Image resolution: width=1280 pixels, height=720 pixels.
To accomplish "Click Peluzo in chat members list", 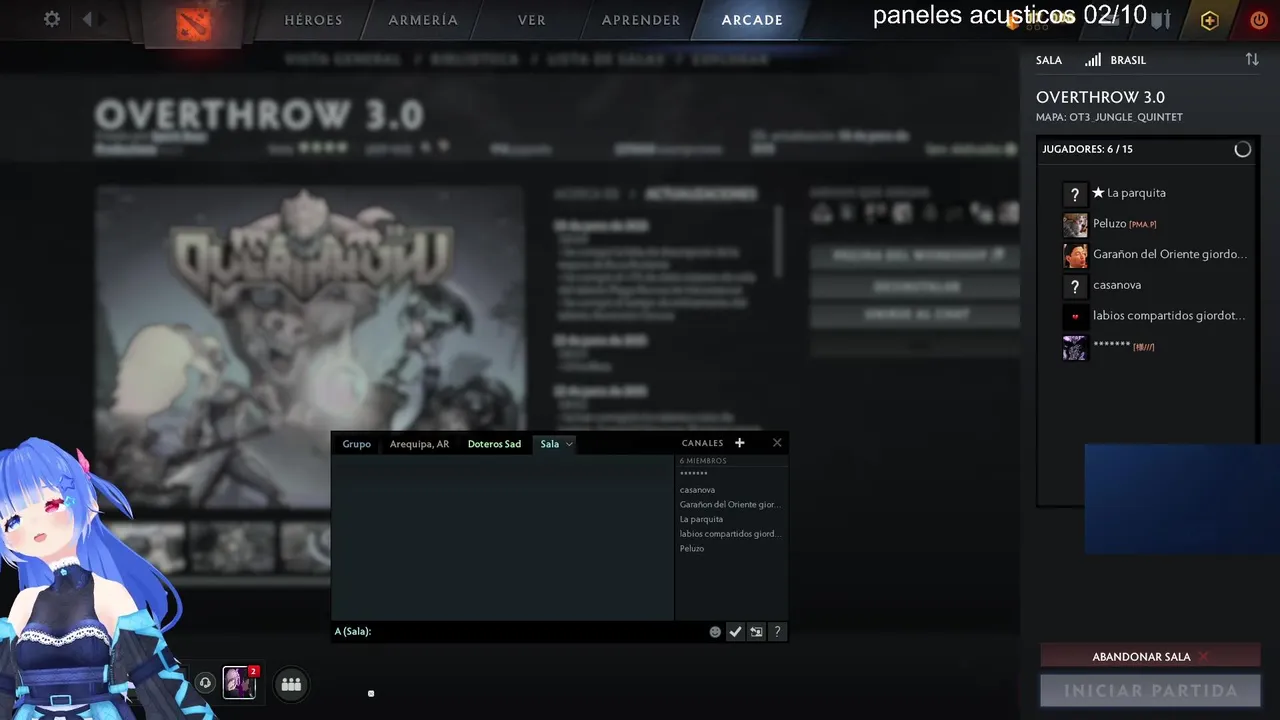I will pos(692,549).
